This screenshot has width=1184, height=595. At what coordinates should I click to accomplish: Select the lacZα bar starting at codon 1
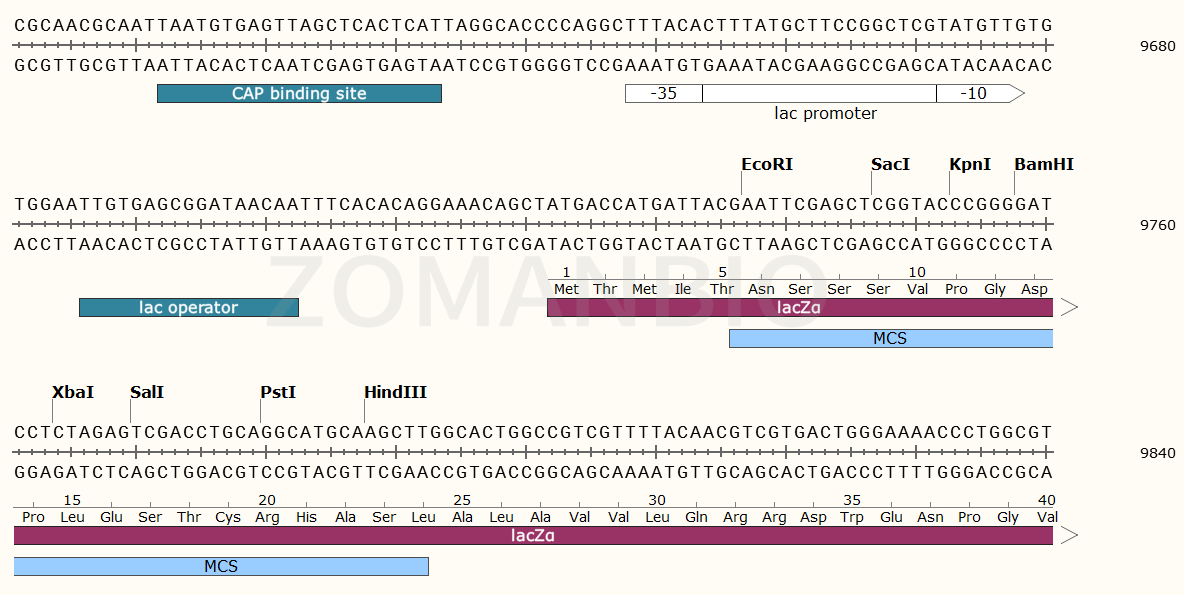tap(800, 308)
